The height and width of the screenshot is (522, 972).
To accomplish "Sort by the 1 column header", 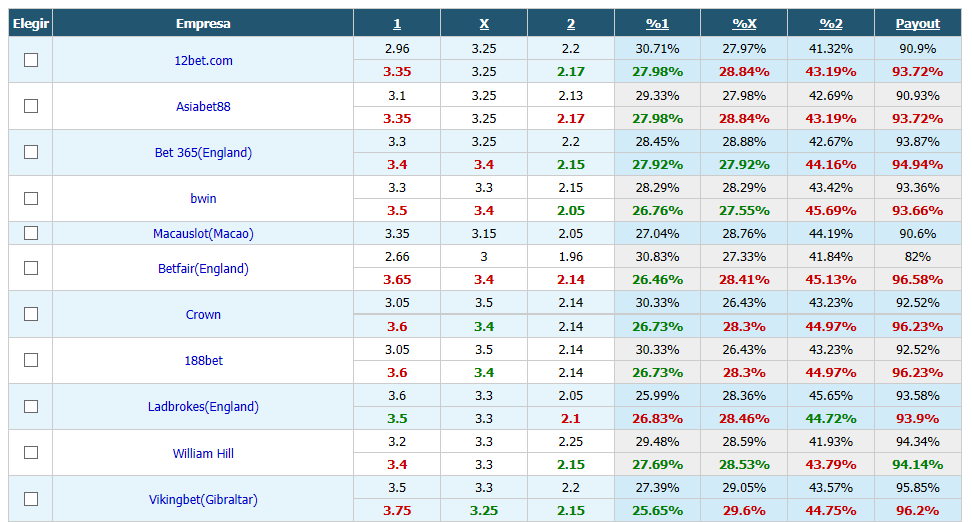I will tap(397, 24).
